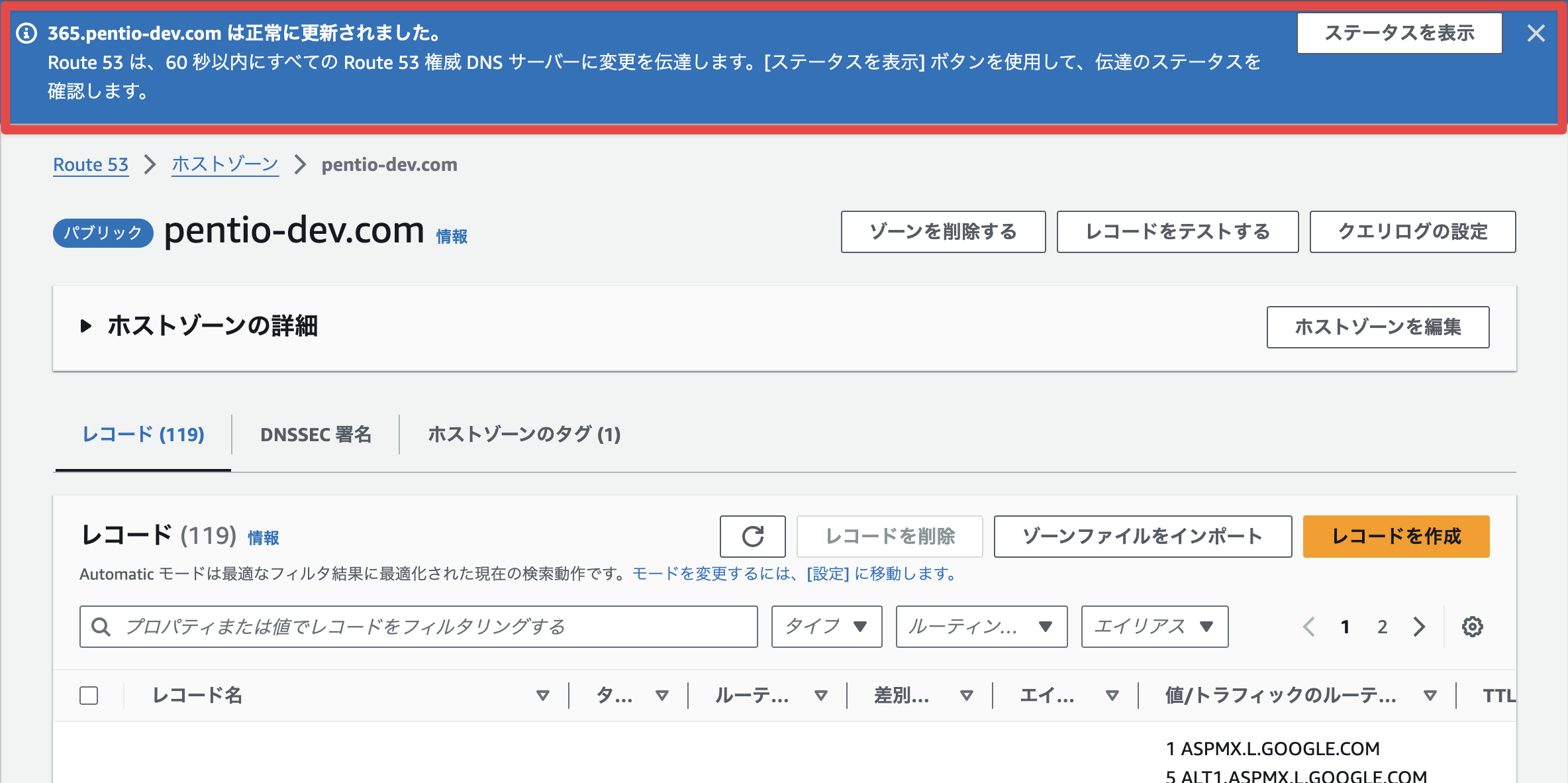Viewport: 1568px width, 783px height.
Task: Focus the record filter search field
Action: coord(418,627)
